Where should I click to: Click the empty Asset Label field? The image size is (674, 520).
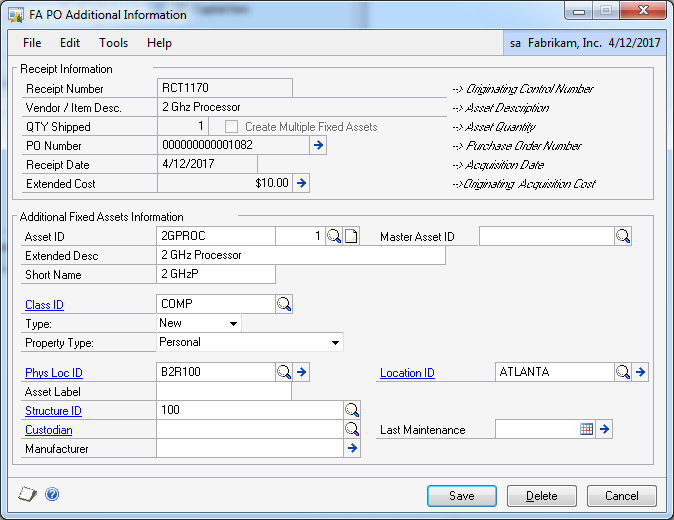click(224, 391)
